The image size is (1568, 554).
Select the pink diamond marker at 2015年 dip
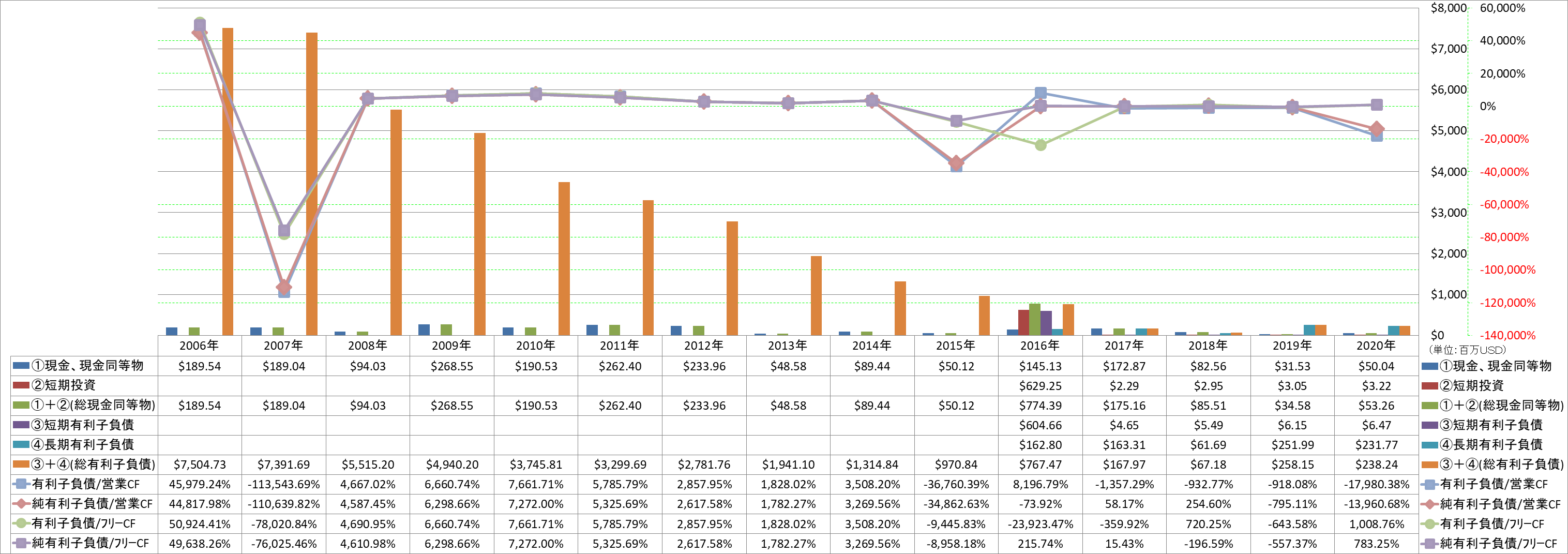pyautogui.click(x=956, y=162)
